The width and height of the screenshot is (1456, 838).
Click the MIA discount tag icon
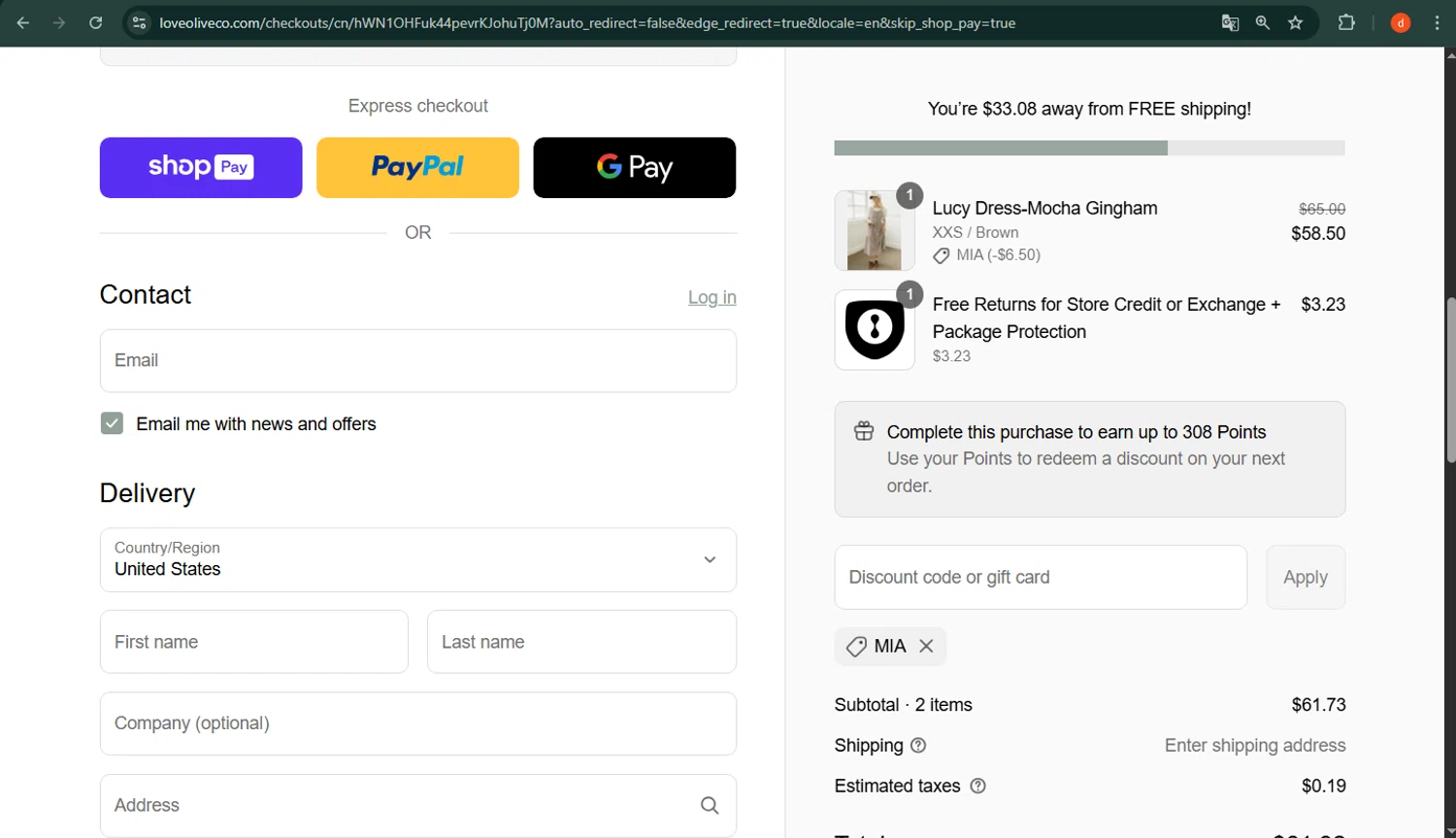[x=856, y=647]
